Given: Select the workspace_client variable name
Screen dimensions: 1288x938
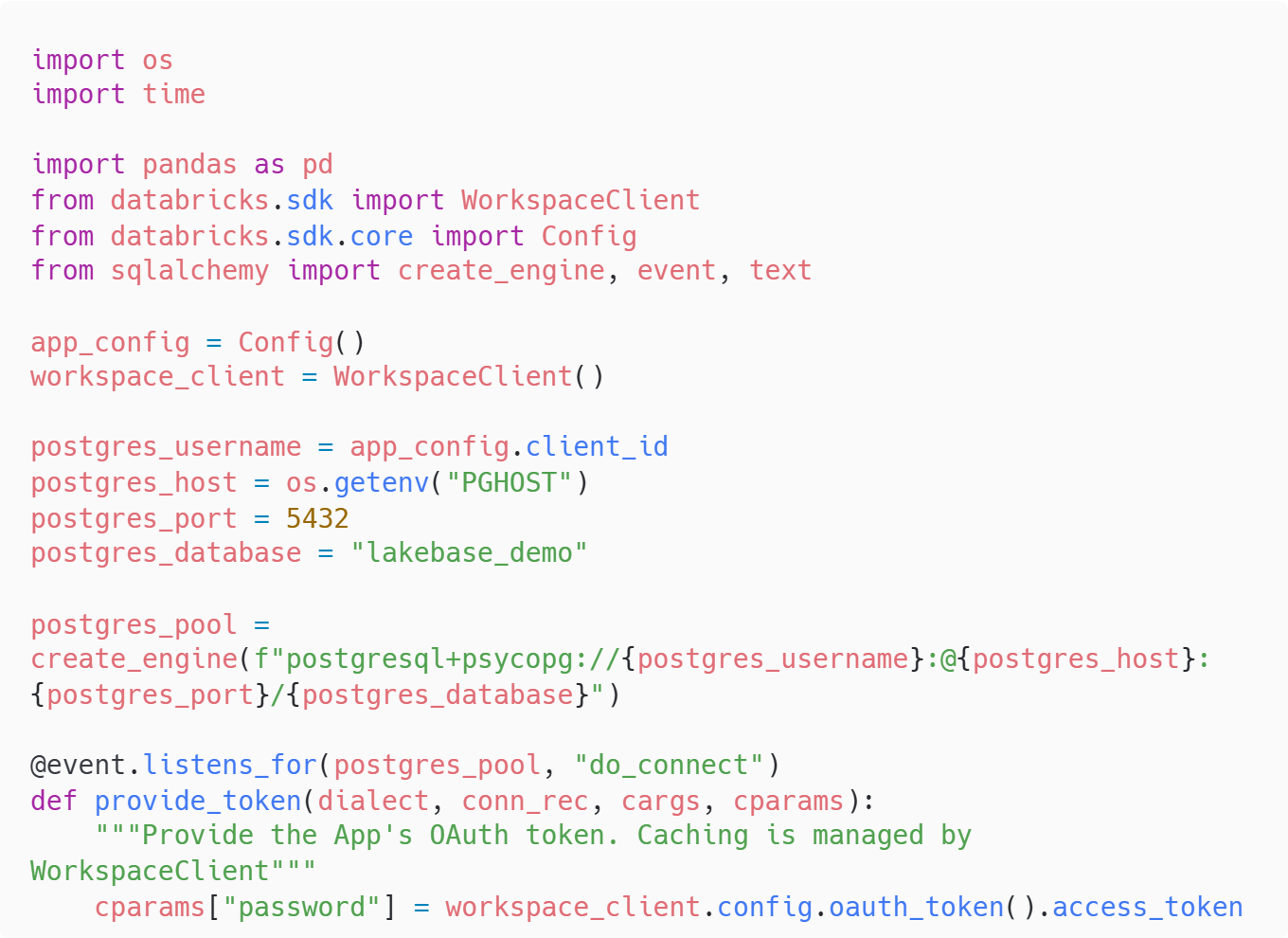Looking at the screenshot, I should pyautogui.click(x=156, y=376).
